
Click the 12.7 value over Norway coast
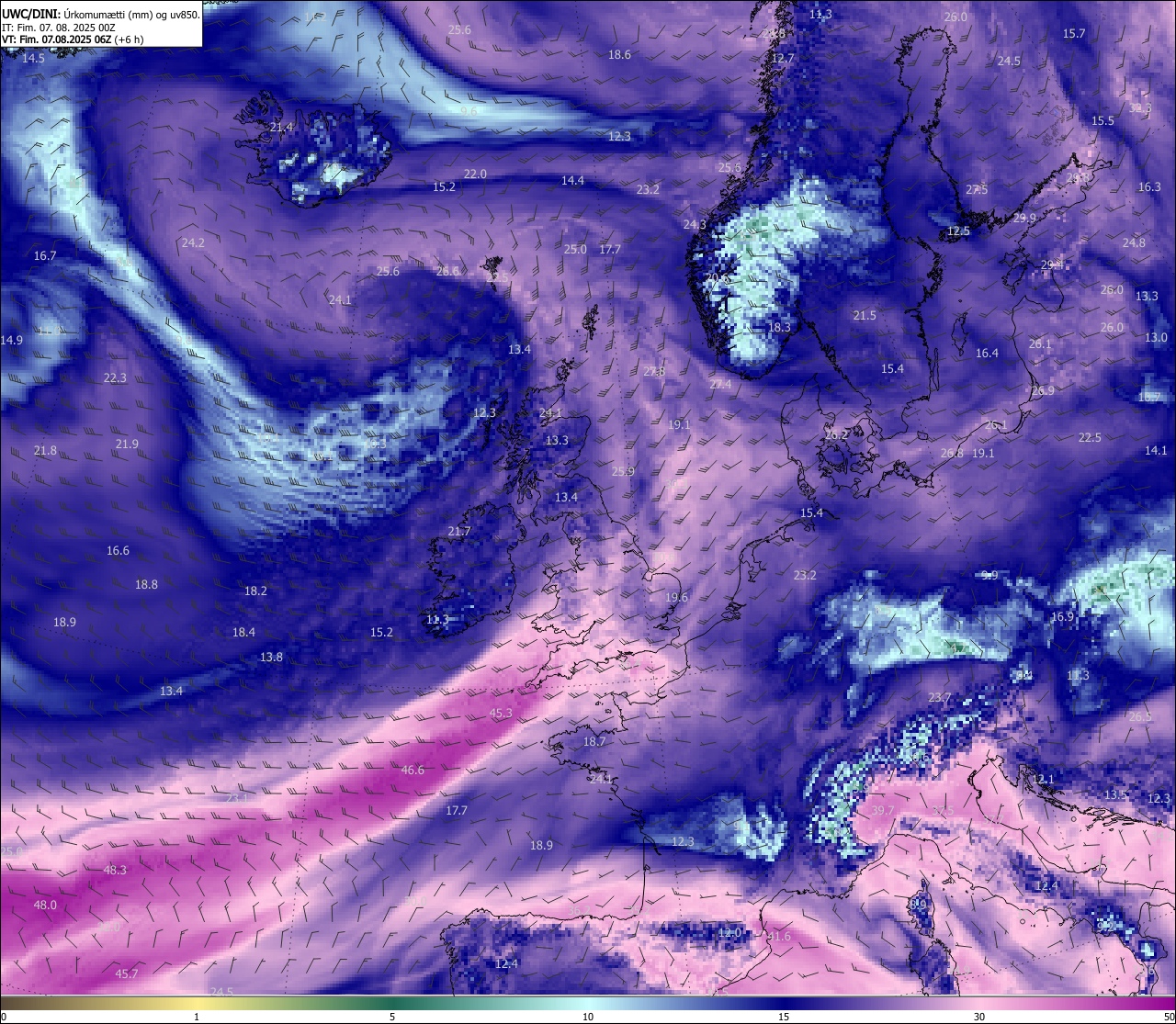point(782,58)
